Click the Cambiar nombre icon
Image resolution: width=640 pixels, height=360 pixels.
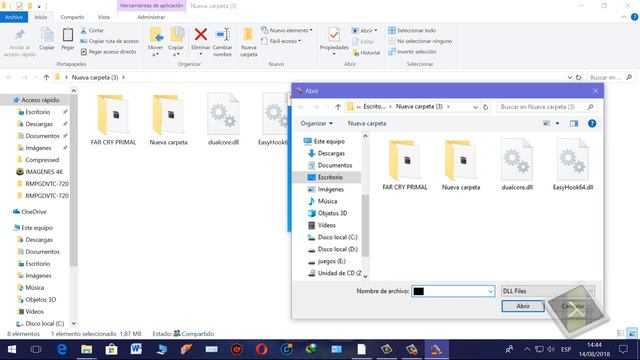[223, 35]
